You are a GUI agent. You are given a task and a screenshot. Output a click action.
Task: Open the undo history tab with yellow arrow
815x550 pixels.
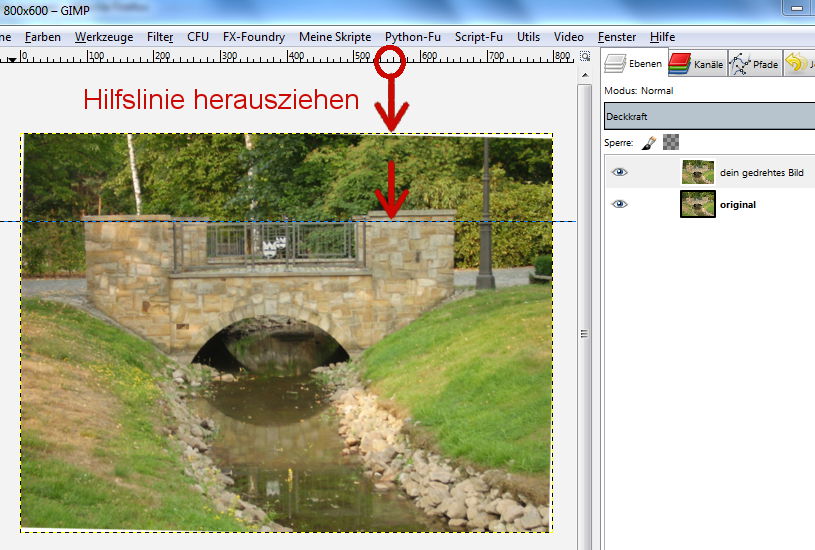(x=798, y=64)
